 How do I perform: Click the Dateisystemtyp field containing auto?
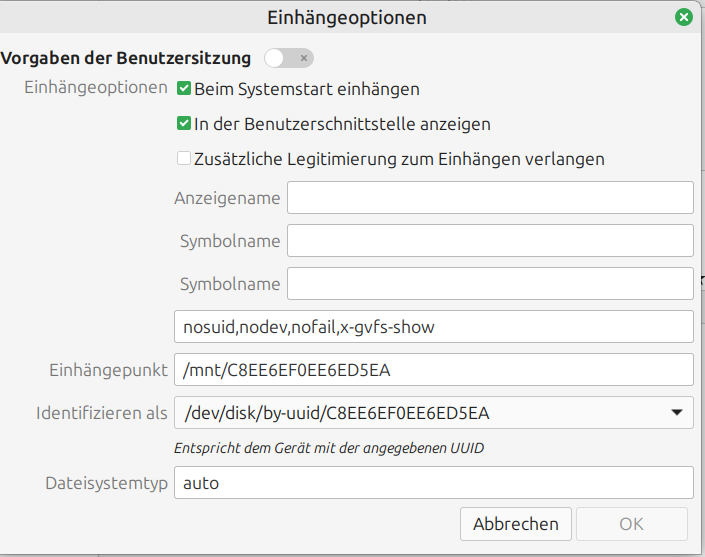[x=433, y=483]
